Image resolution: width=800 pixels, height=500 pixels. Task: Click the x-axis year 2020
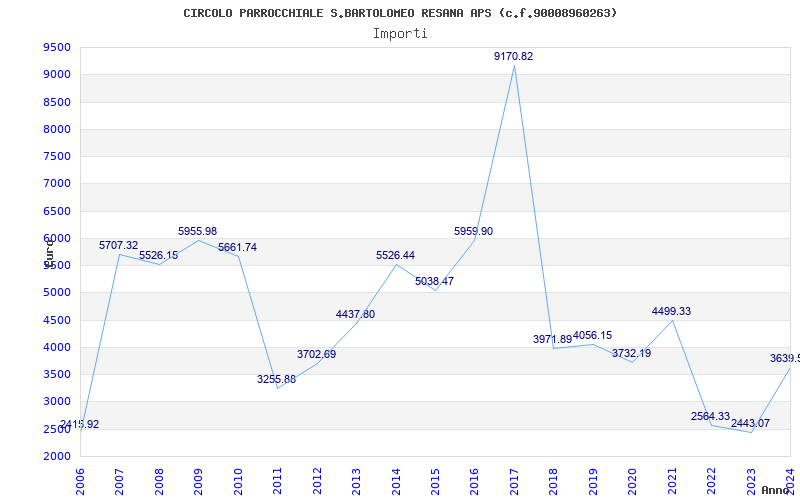[633, 482]
